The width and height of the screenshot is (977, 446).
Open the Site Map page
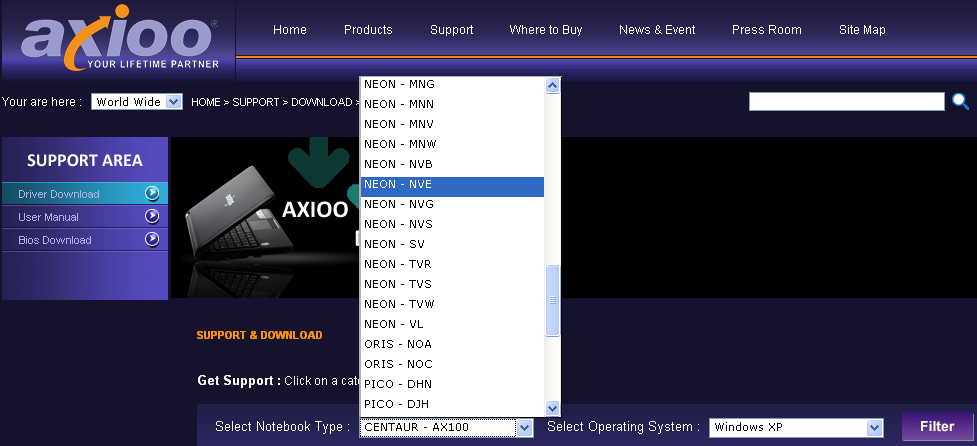862,29
